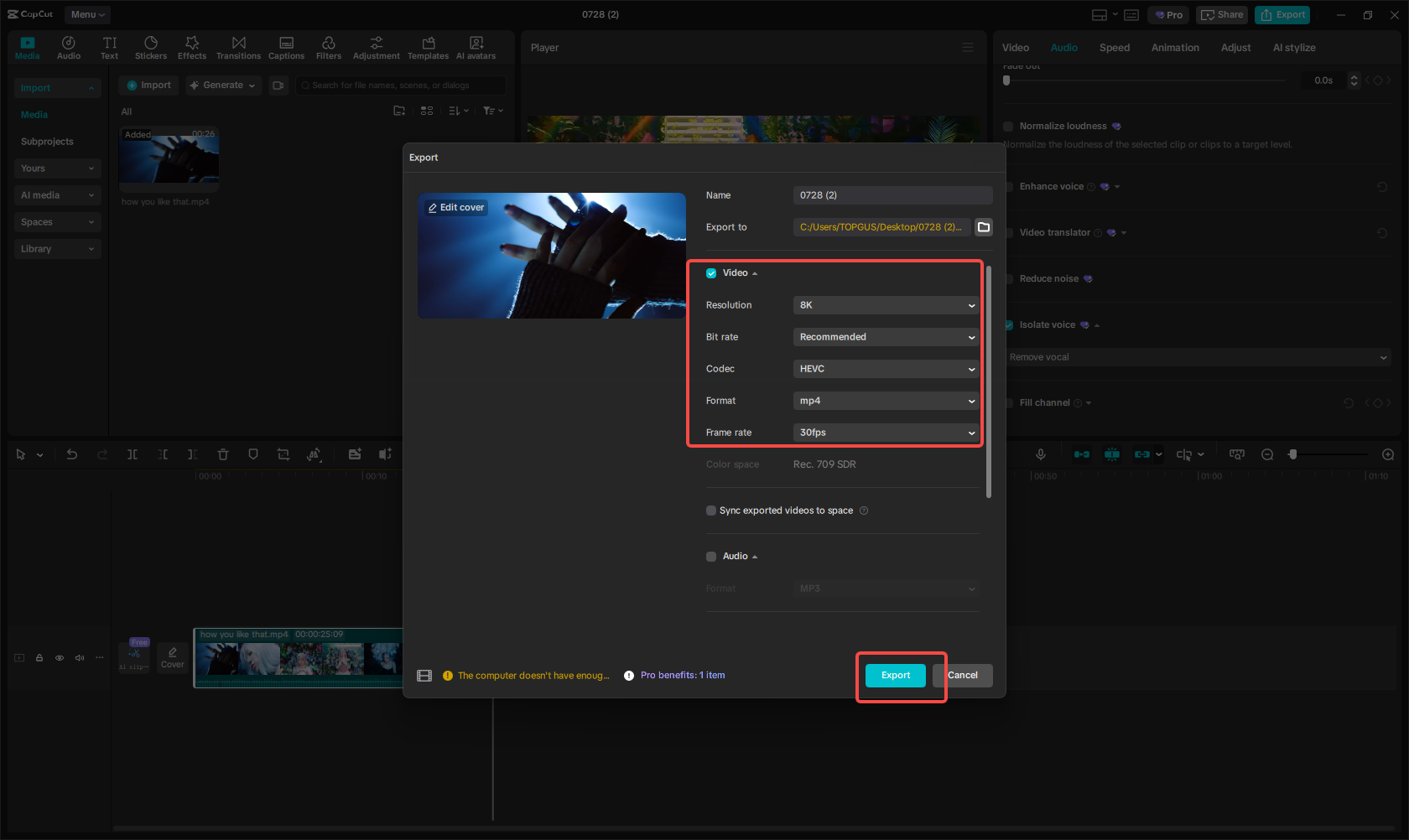Open the Resolution dropdown set to 8K
1409x840 pixels.
(886, 305)
